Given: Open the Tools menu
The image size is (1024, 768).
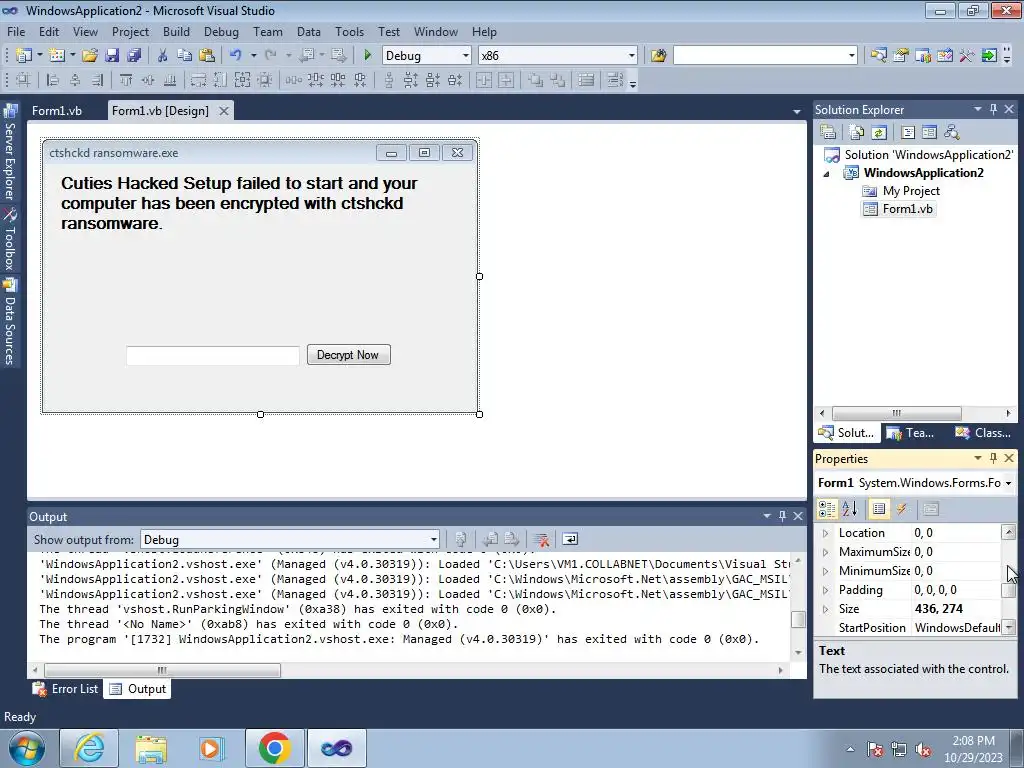Looking at the screenshot, I should 349,31.
